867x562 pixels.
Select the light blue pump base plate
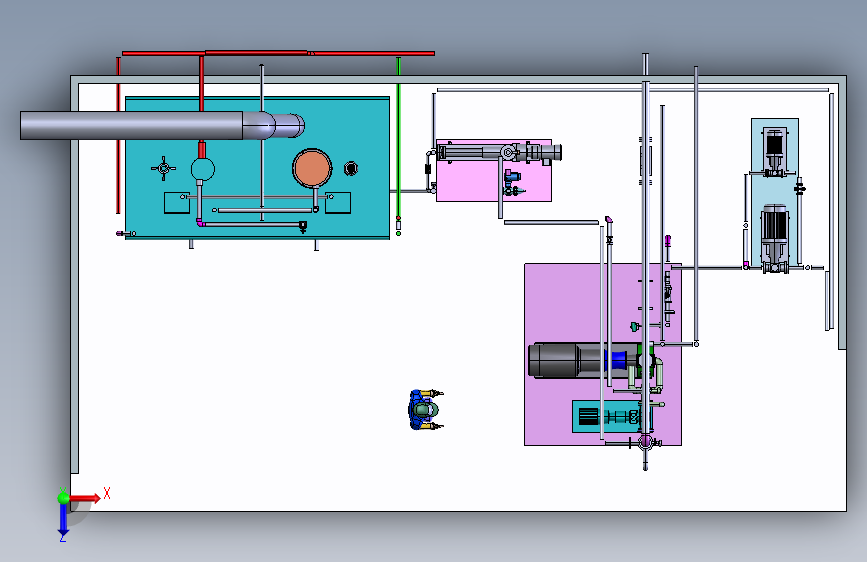775,194
